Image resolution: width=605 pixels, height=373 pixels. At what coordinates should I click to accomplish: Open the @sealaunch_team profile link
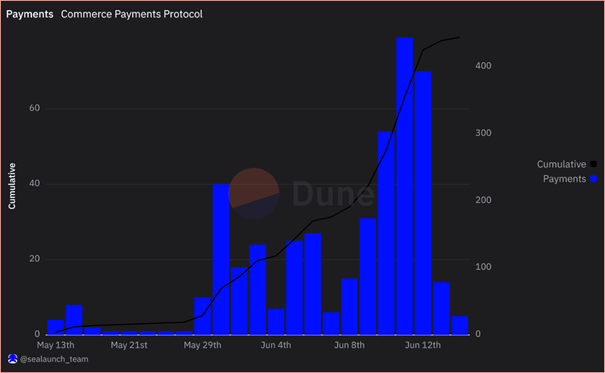pos(54,359)
